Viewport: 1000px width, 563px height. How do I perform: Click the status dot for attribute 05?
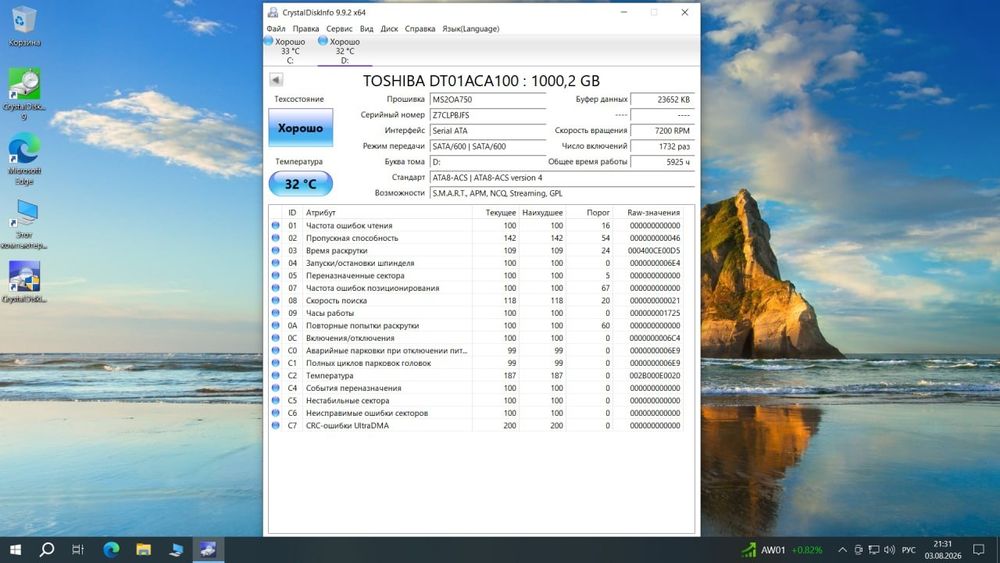276,275
